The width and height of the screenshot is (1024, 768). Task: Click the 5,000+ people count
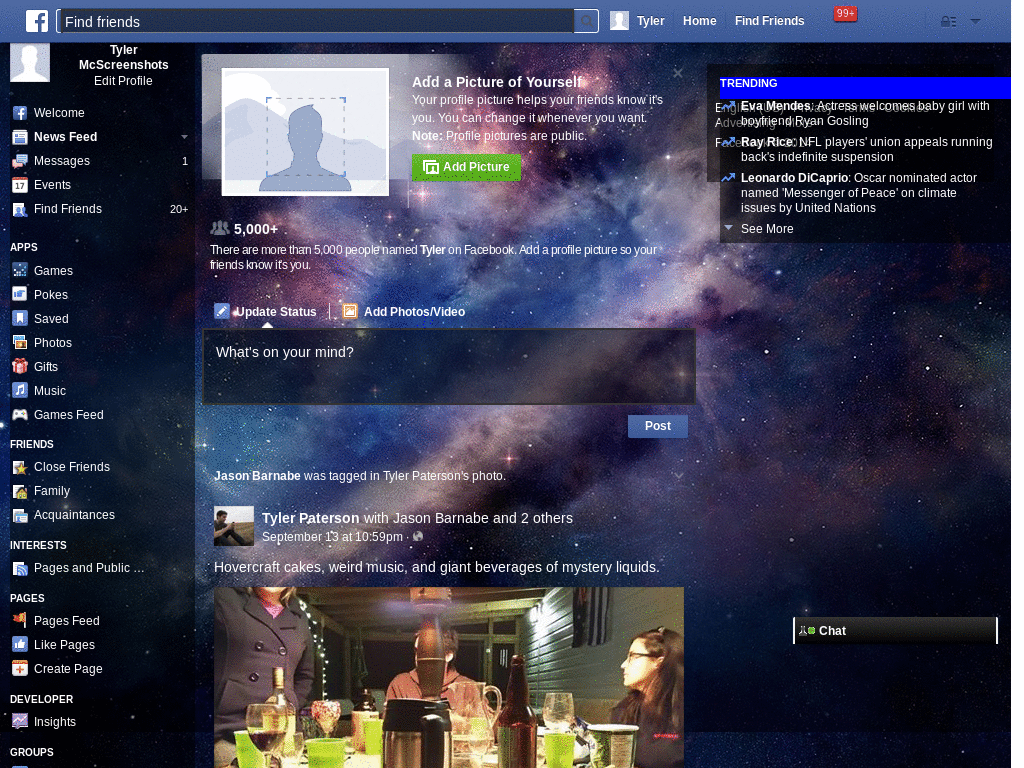tap(255, 230)
